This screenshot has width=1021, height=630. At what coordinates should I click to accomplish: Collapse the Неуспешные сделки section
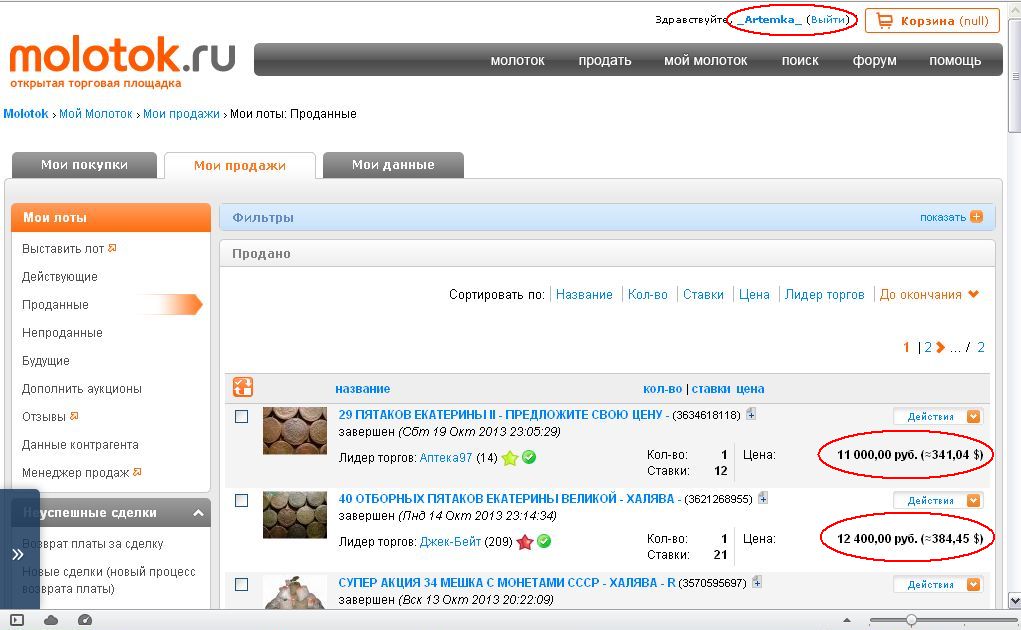[x=198, y=514]
